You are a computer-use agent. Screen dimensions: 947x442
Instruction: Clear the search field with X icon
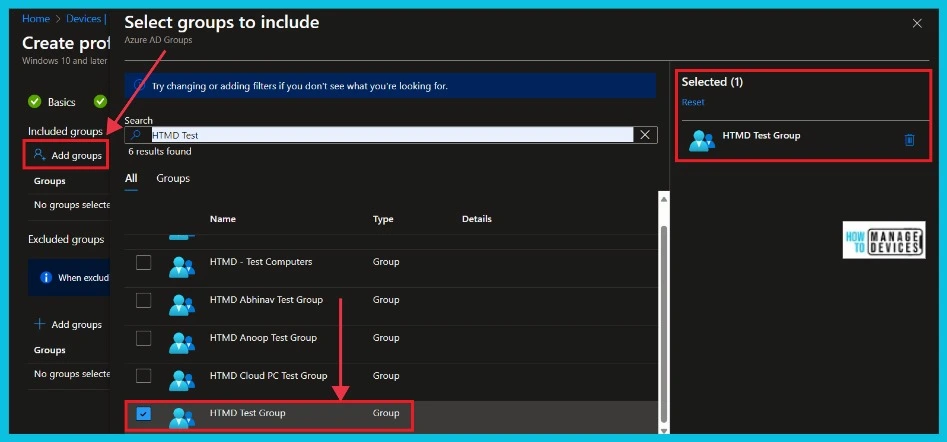click(644, 135)
